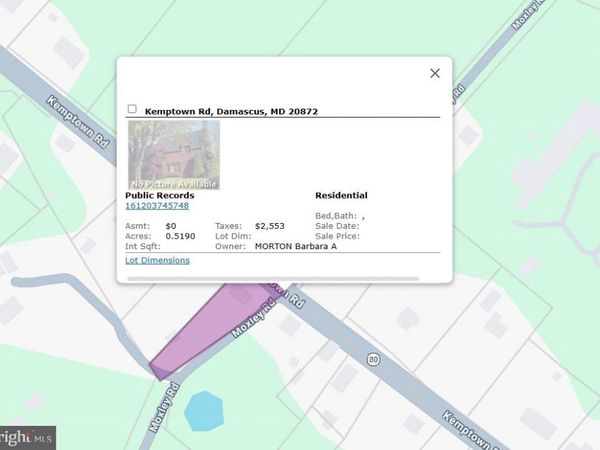Click the Asmt value $0

click(171, 226)
